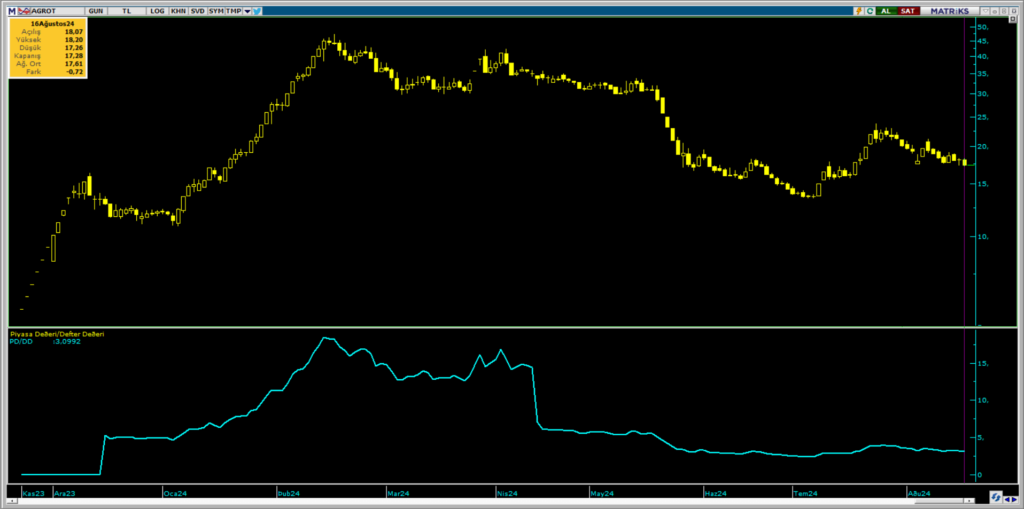The width and height of the screenshot is (1024, 509).
Task: Click the lightning bolt icon
Action: point(859,11)
